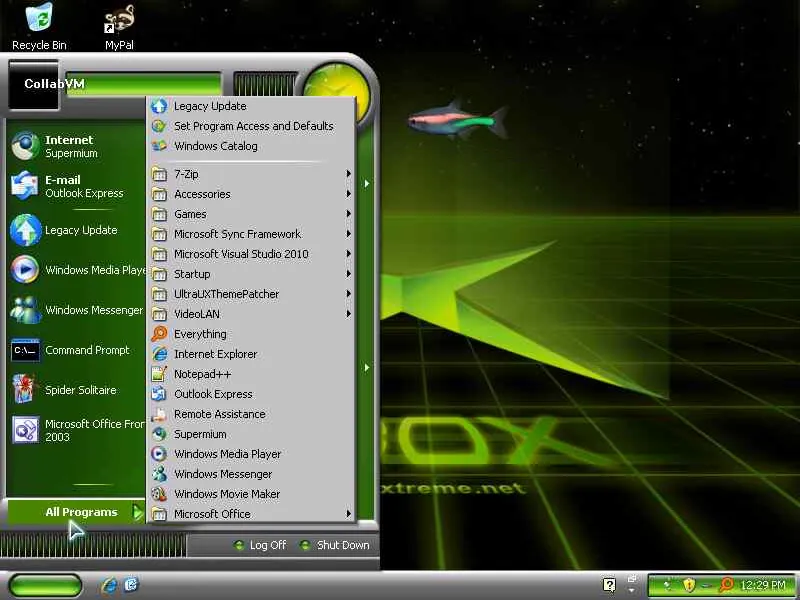Screen dimensions: 800x600
Task: Open Outlook Express in programs list
Action: point(252,394)
